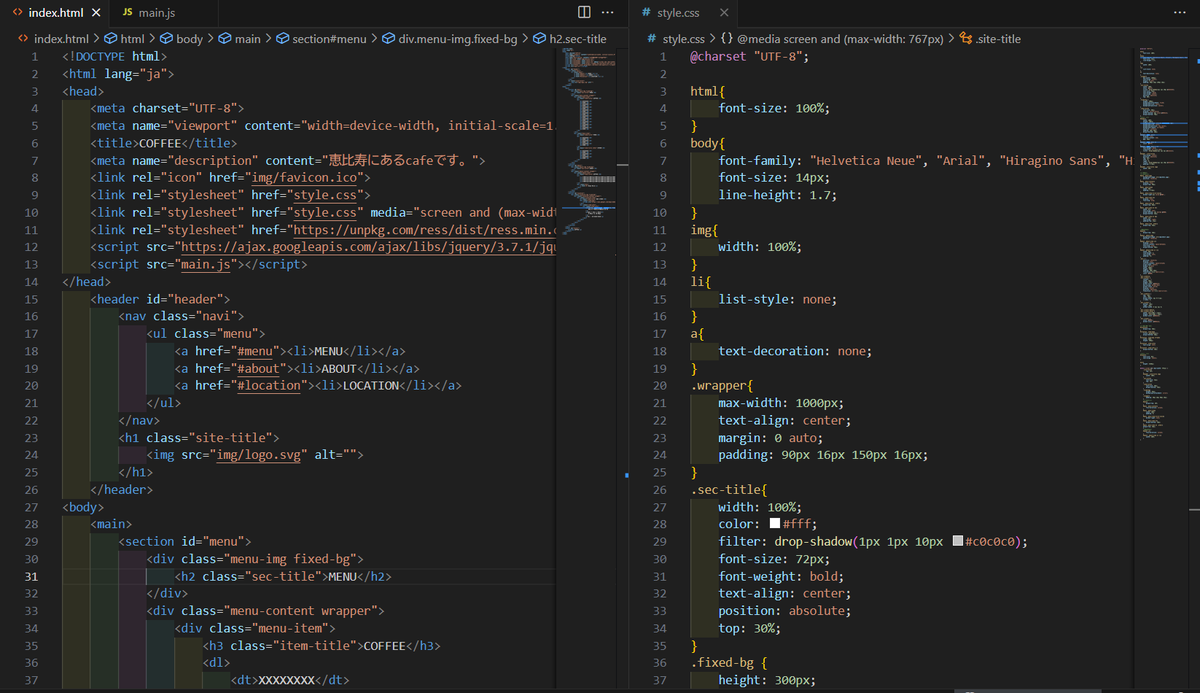This screenshot has width=1200, height=693.
Task: Click the position: absolute declaration
Action: [785, 611]
